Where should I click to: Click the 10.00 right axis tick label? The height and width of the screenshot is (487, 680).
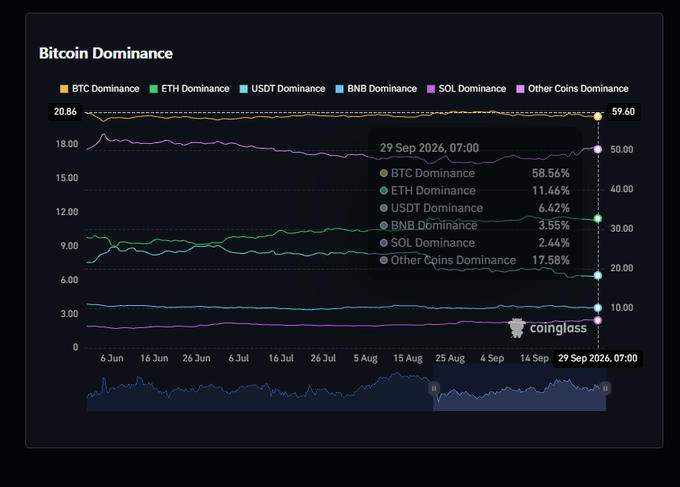622,308
